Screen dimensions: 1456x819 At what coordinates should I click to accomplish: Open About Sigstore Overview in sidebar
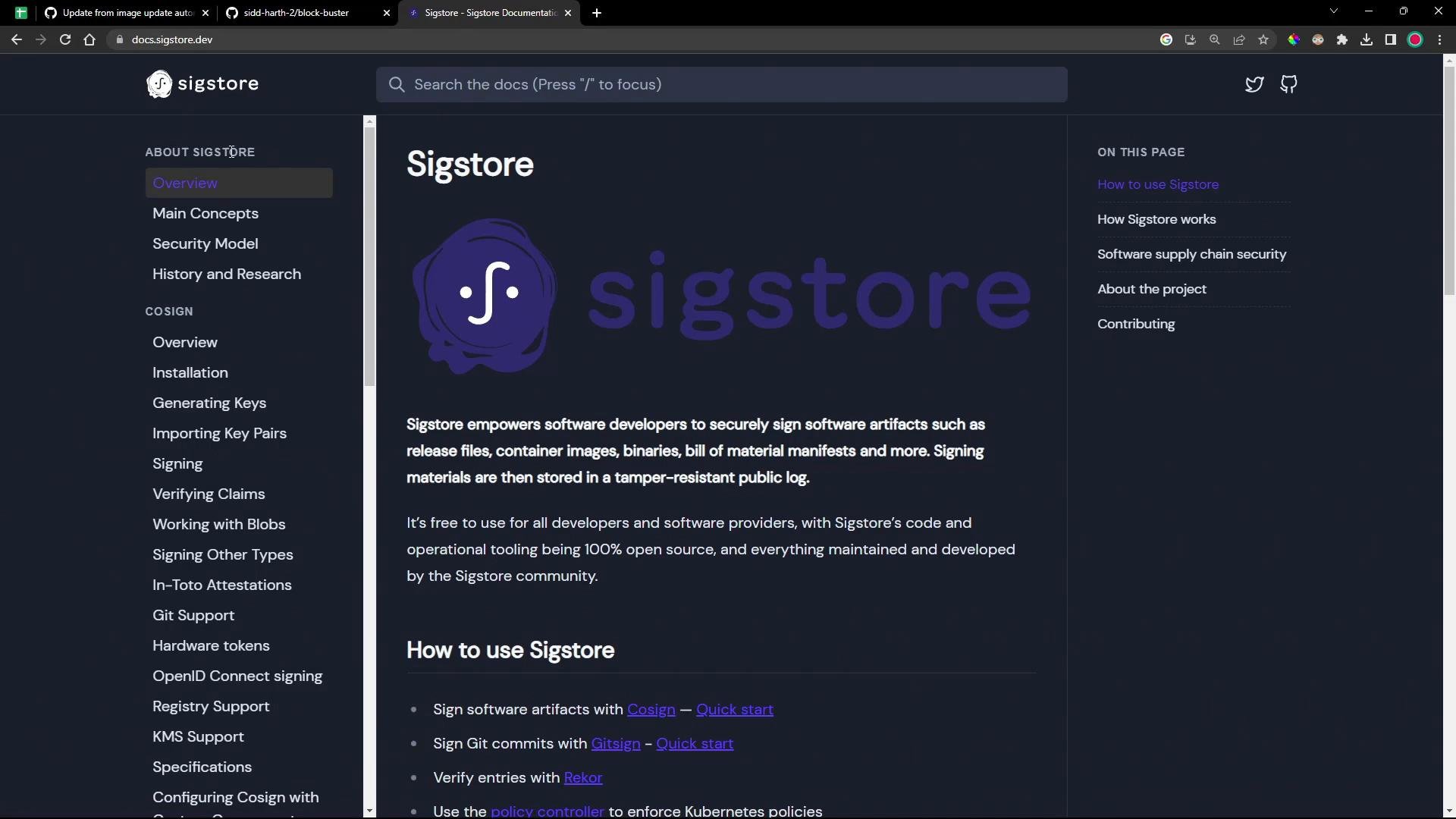(x=239, y=183)
